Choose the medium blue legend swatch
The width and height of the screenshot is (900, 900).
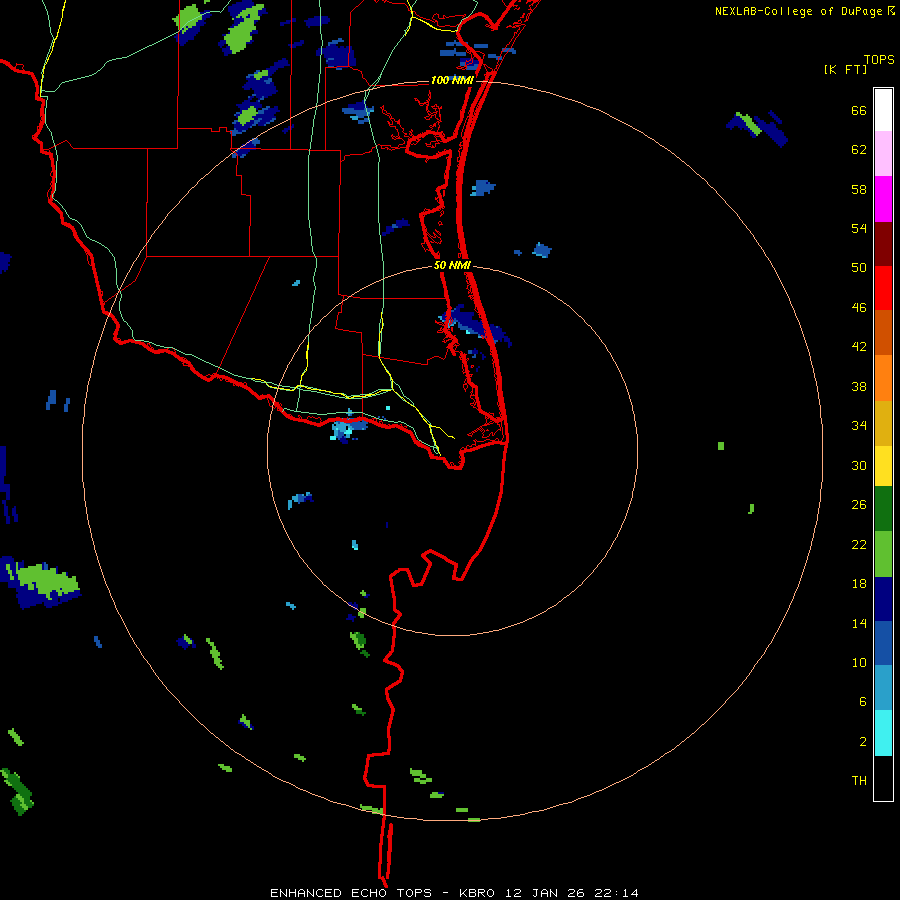click(883, 643)
